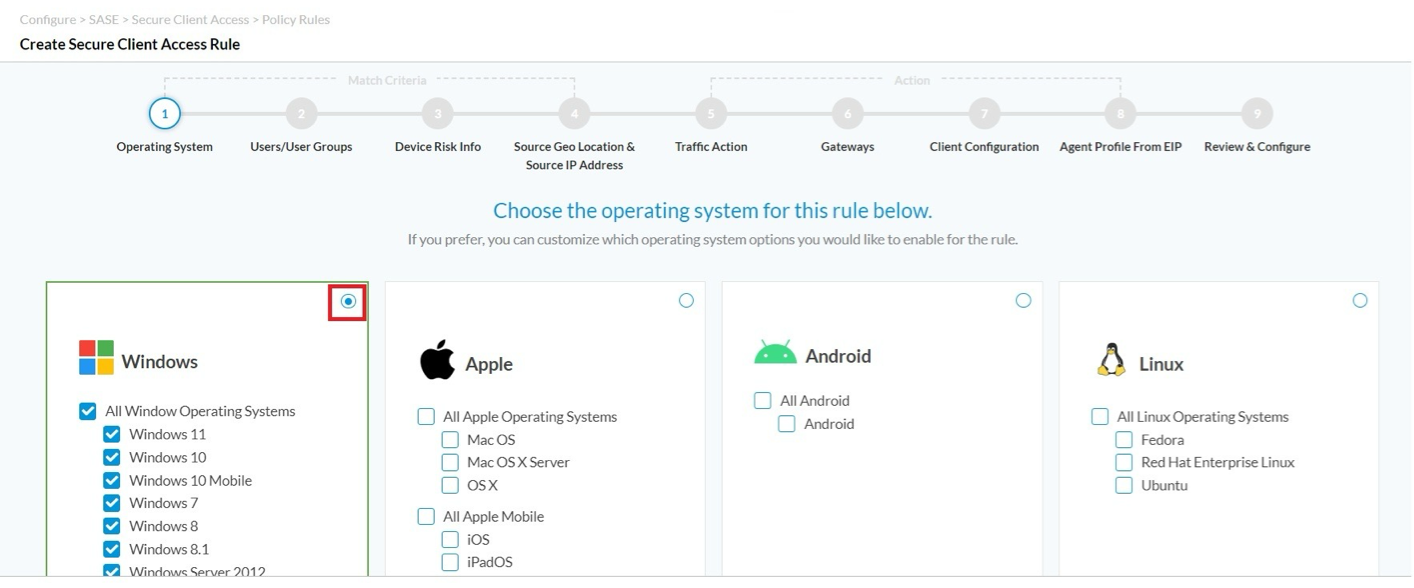Enable the Mac OS checkbox
Viewport: 1414px width, 588px height.
(450, 440)
